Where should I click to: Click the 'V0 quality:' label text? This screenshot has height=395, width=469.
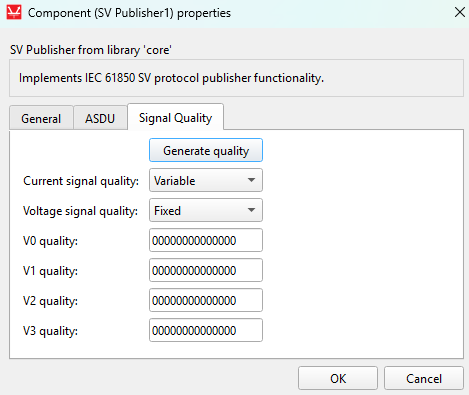pyautogui.click(x=50, y=241)
